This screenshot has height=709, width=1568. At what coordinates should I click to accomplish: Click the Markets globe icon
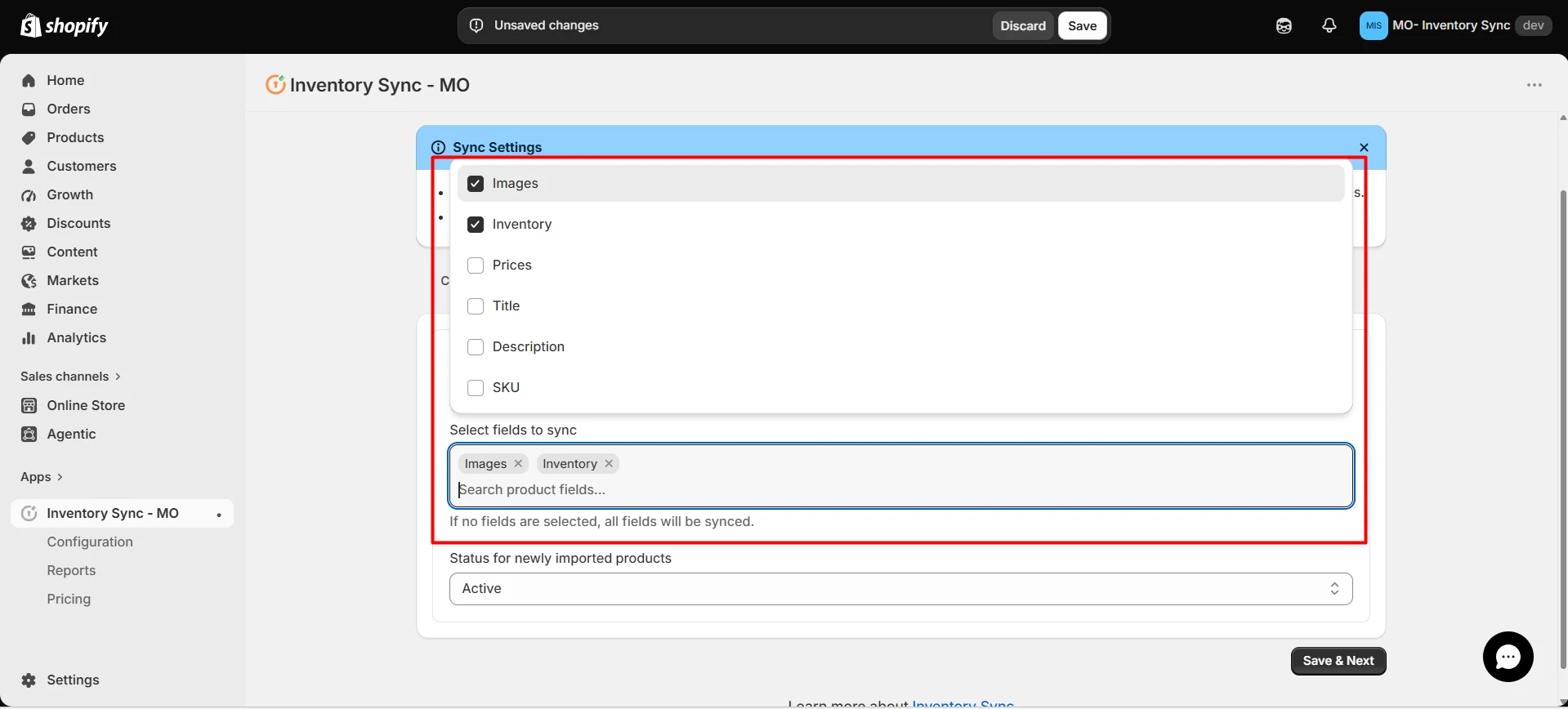(29, 280)
